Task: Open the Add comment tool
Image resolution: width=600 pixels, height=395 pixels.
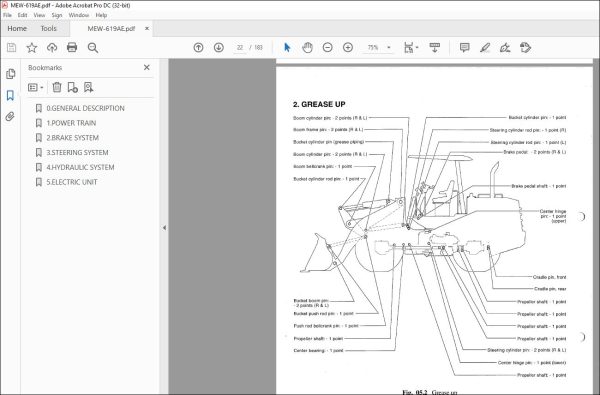Action: point(465,47)
